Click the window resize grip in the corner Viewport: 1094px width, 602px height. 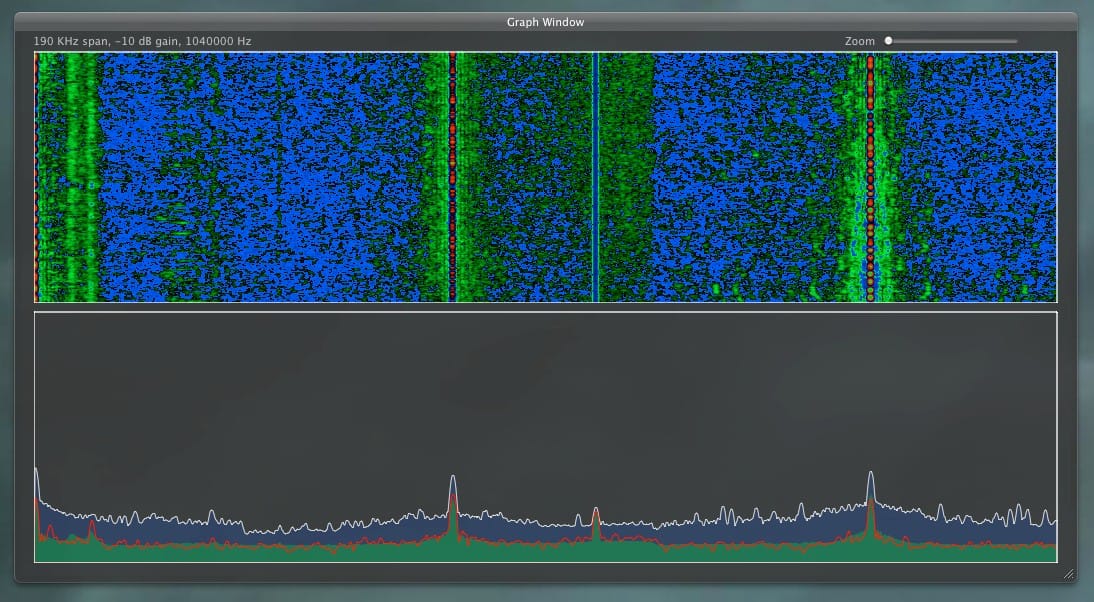[1068, 574]
